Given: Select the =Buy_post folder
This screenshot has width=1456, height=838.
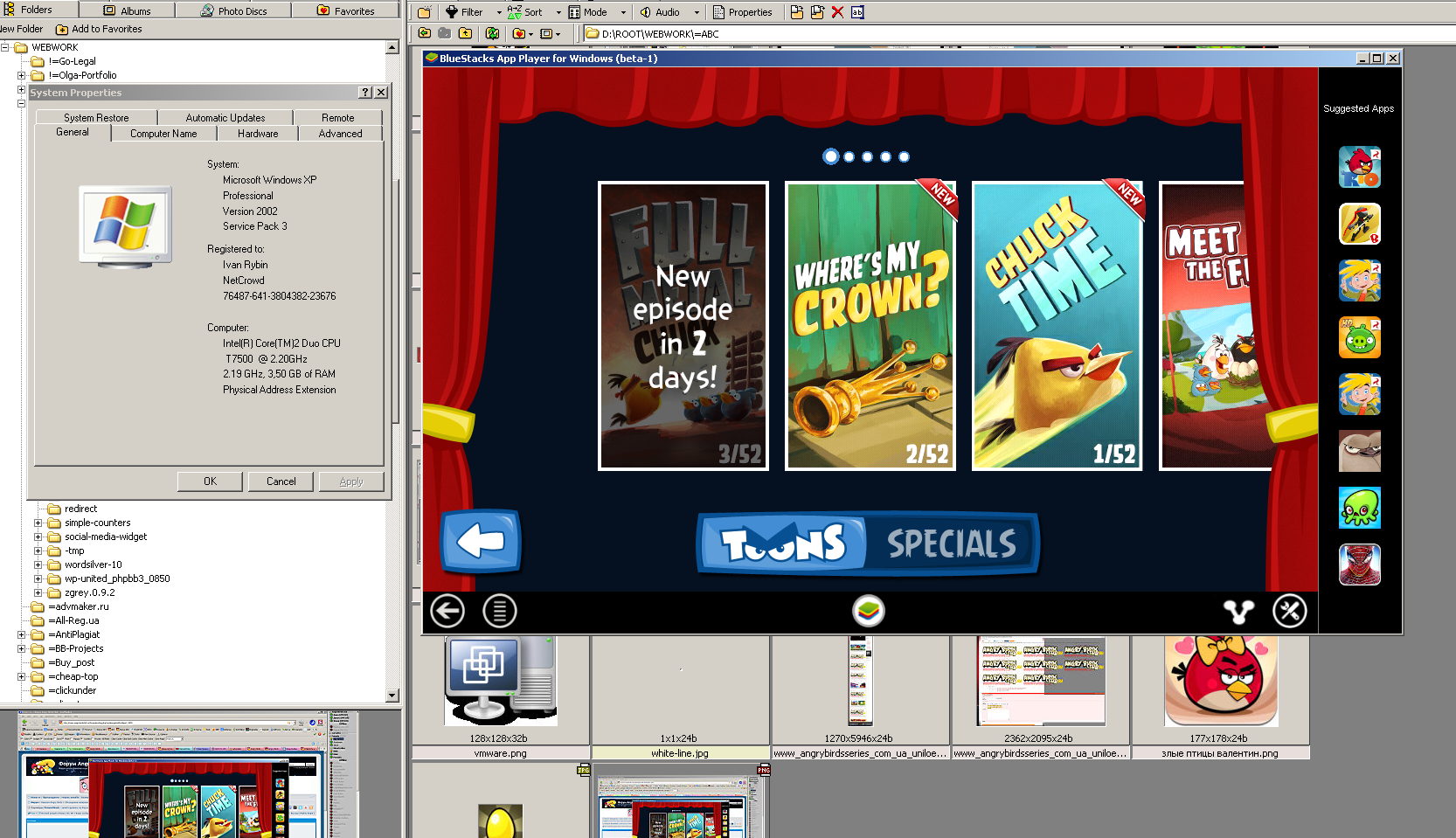Looking at the screenshot, I should point(72,662).
